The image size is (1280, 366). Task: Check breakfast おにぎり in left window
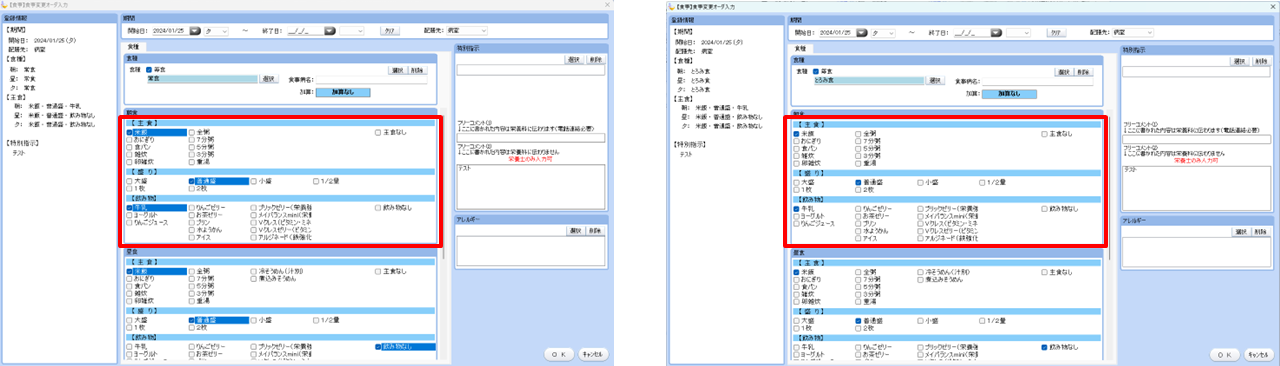[129, 139]
